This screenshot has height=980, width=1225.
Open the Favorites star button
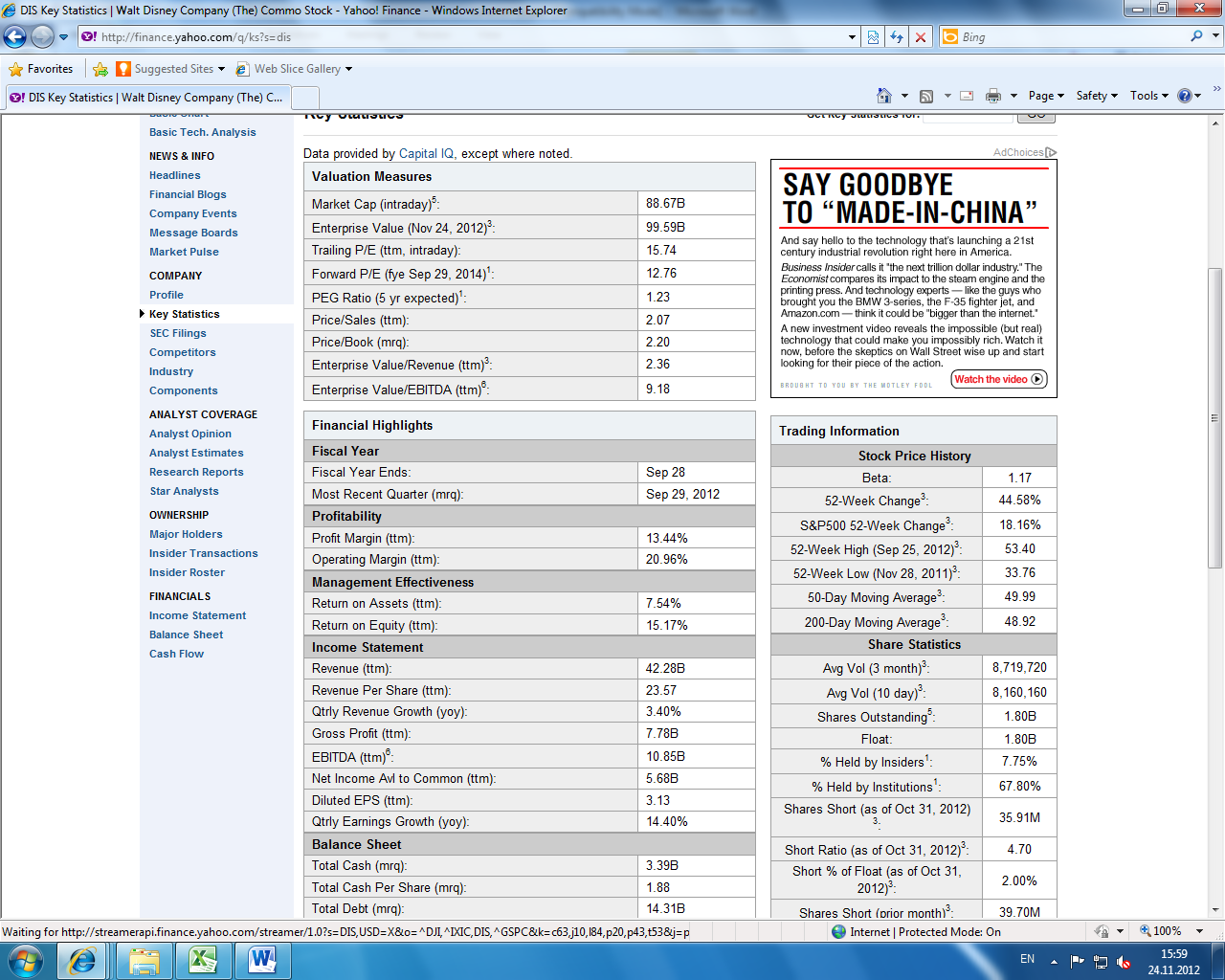pos(41,69)
